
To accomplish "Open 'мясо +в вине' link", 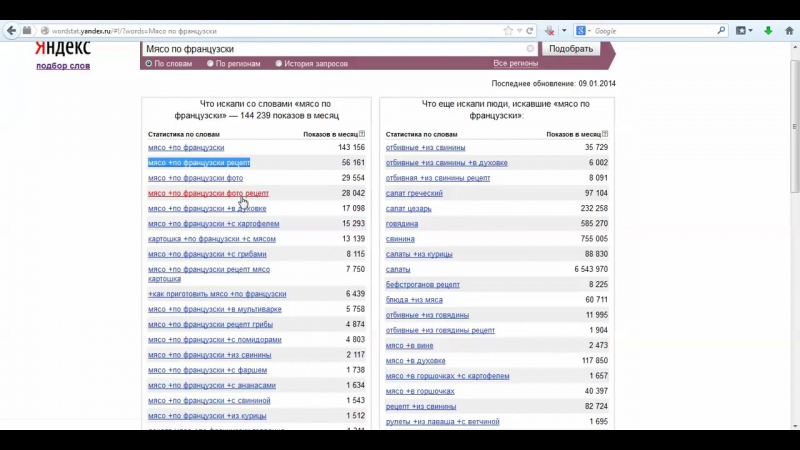I will [x=409, y=345].
